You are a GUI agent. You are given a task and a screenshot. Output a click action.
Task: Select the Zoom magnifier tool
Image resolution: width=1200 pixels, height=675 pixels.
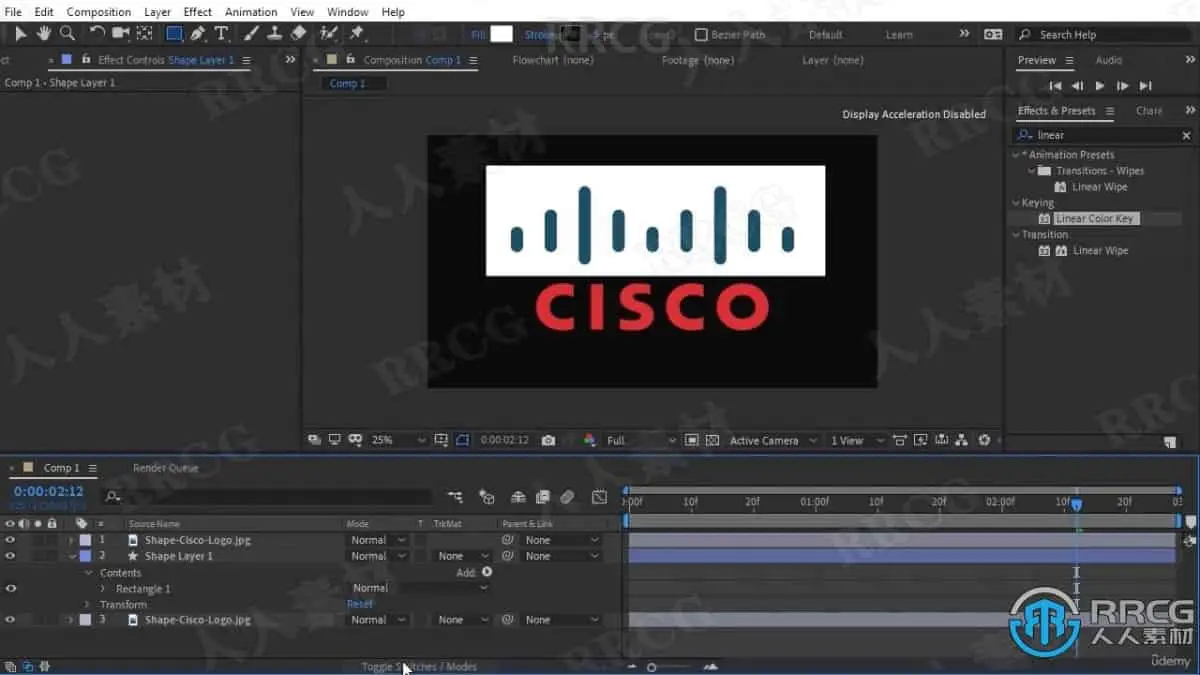67,34
